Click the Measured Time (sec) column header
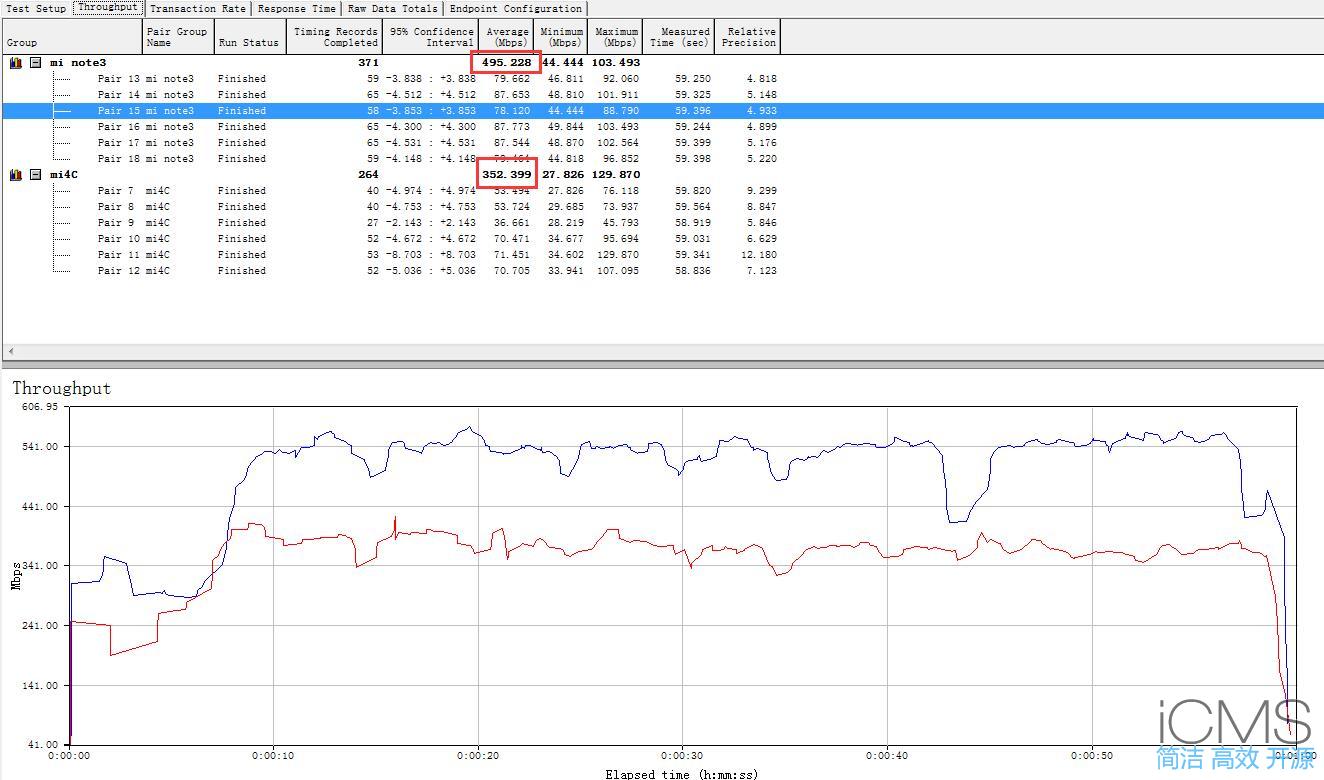This screenshot has width=1324, height=780. [678, 37]
